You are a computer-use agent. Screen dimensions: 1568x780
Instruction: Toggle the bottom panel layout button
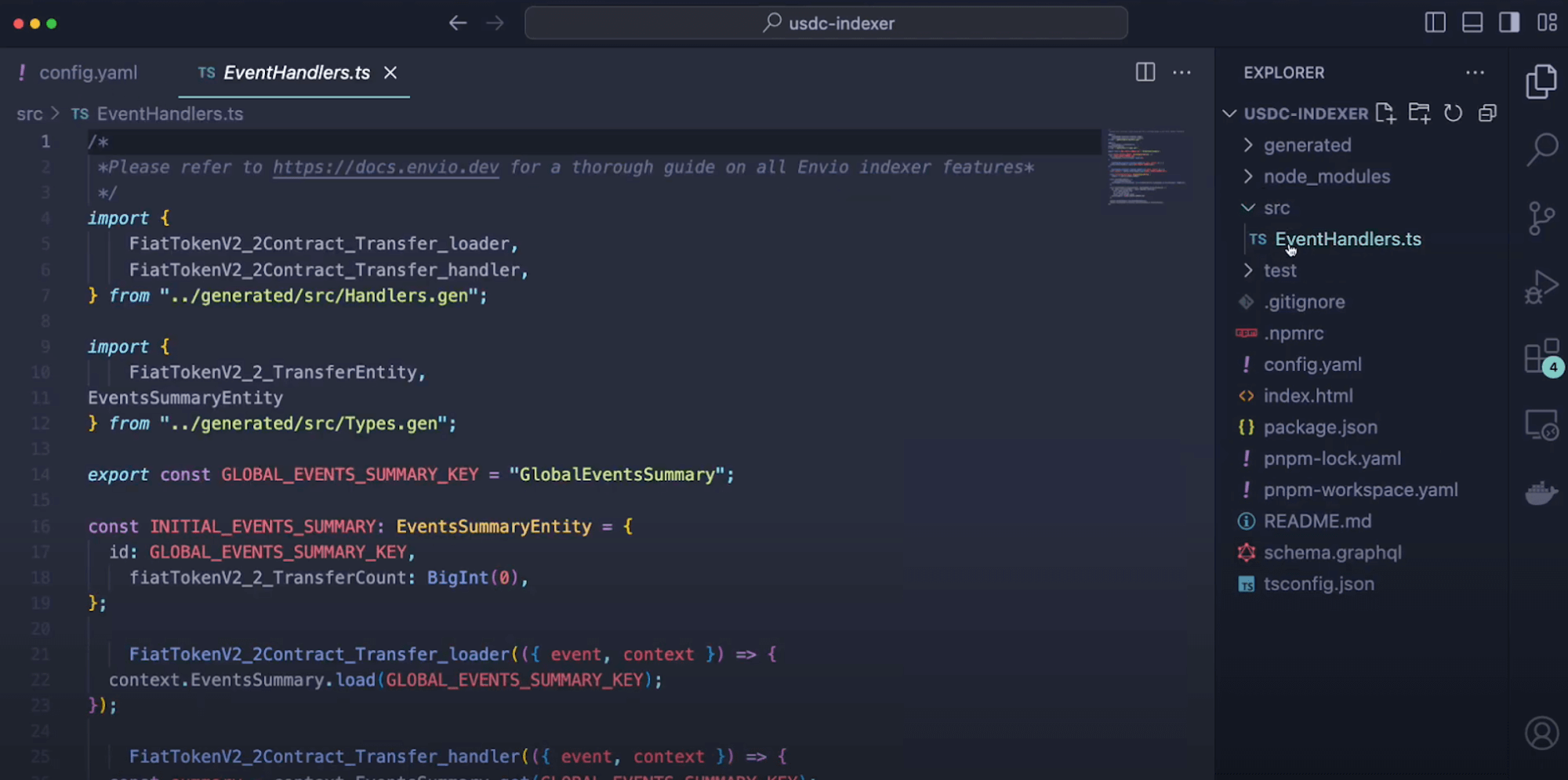pos(1472,23)
